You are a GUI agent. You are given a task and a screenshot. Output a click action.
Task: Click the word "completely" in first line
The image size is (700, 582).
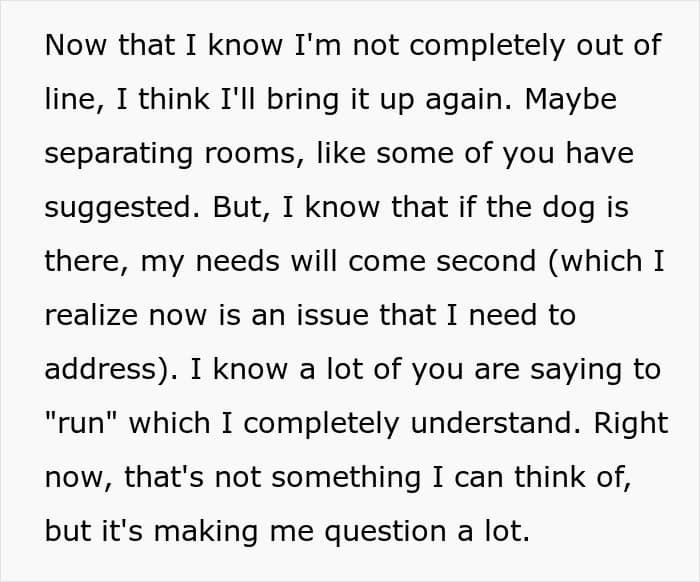488,47
